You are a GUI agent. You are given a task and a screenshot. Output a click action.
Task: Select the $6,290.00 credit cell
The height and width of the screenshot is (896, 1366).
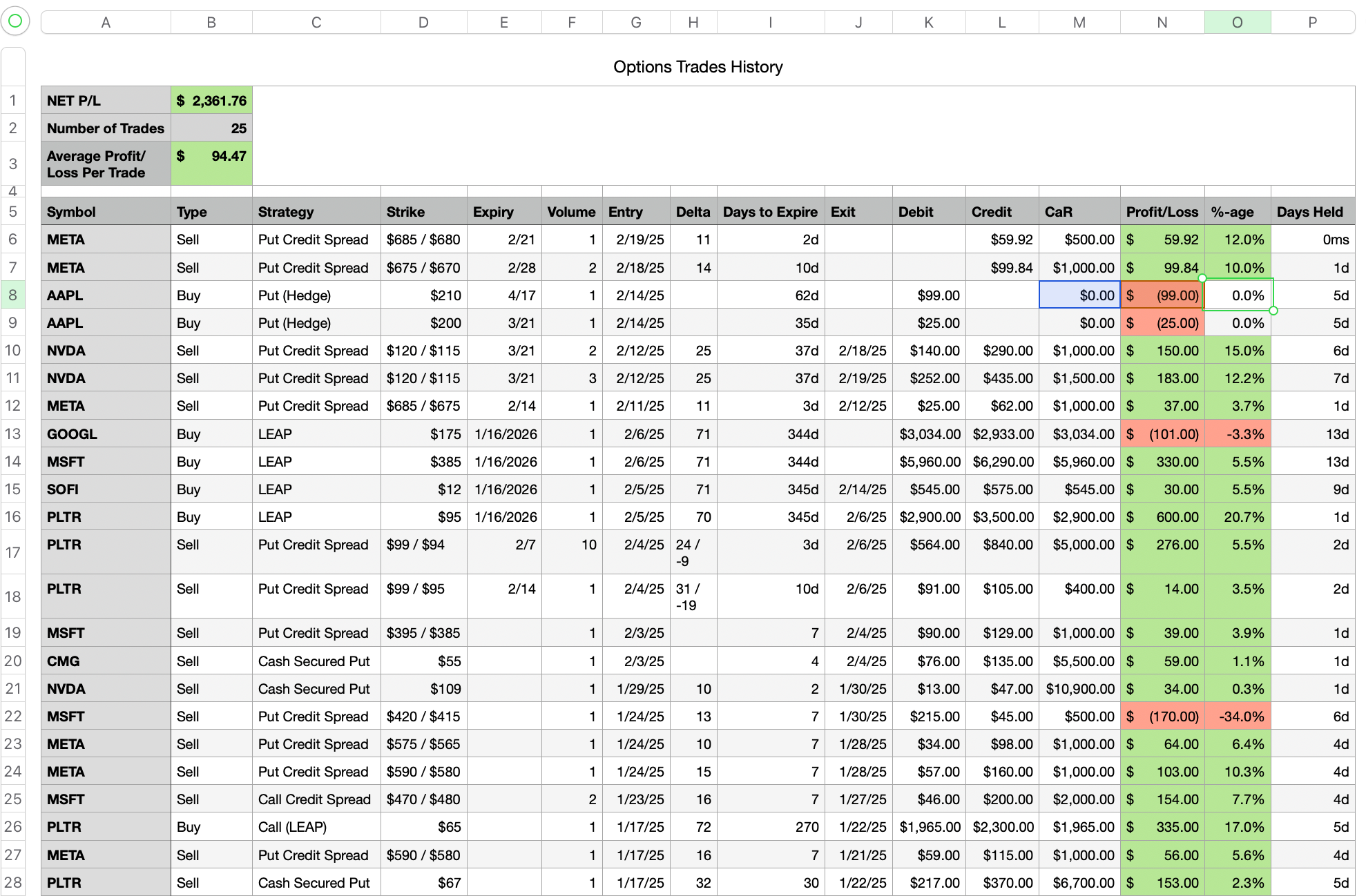(x=1002, y=461)
